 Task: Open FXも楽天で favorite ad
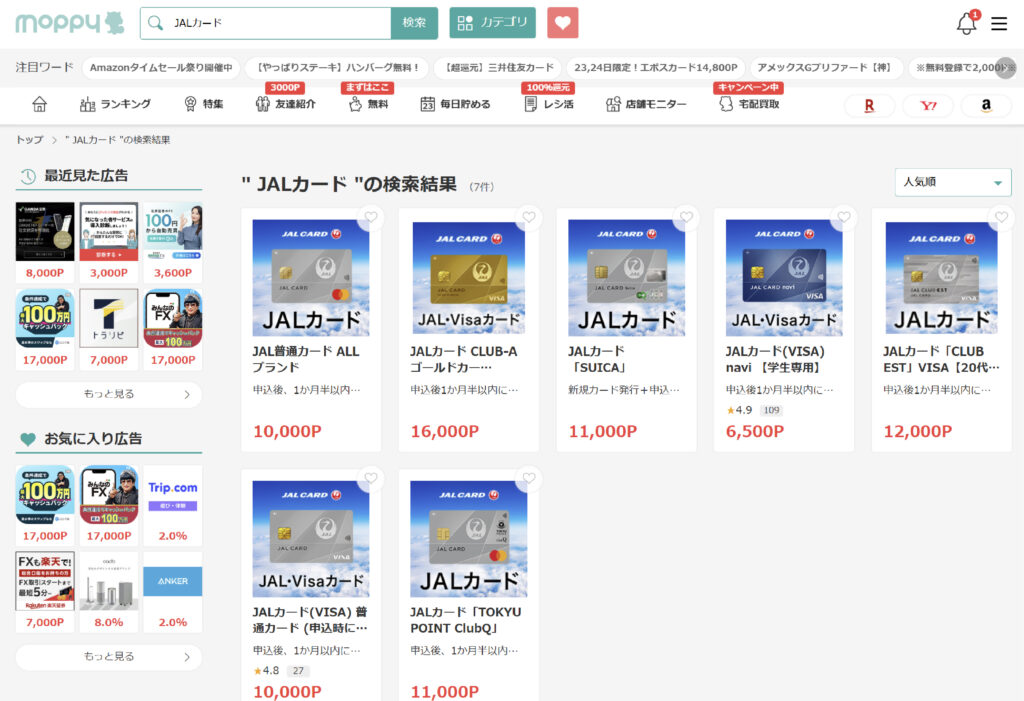(45, 581)
